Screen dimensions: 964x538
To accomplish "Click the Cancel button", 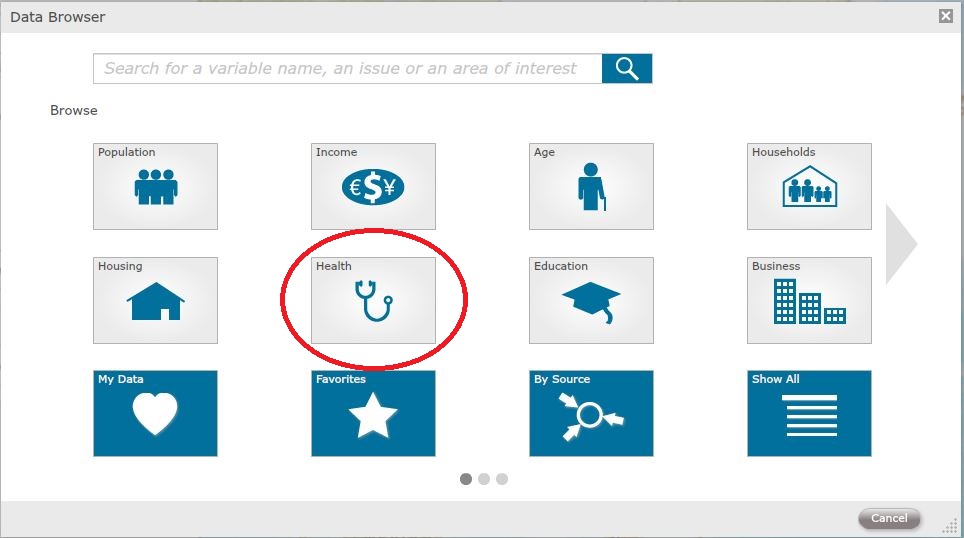I will pos(889,518).
